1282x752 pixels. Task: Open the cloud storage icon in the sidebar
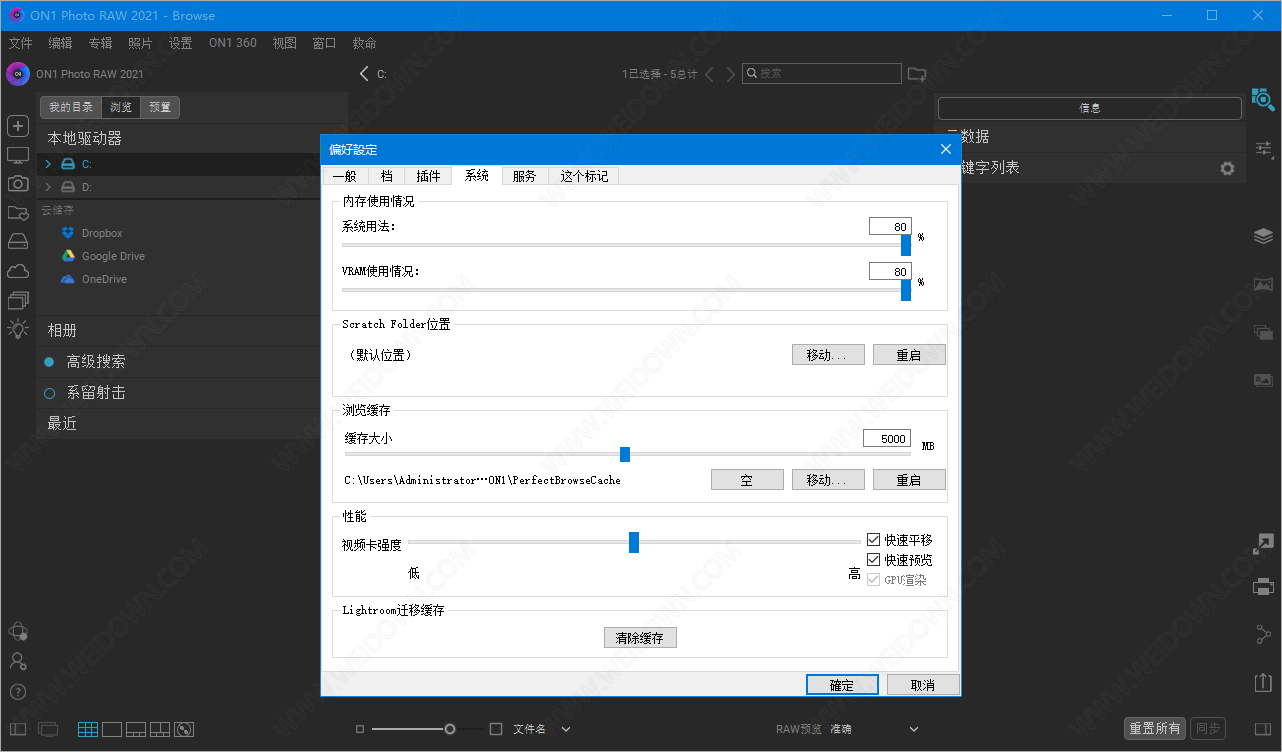[18, 271]
